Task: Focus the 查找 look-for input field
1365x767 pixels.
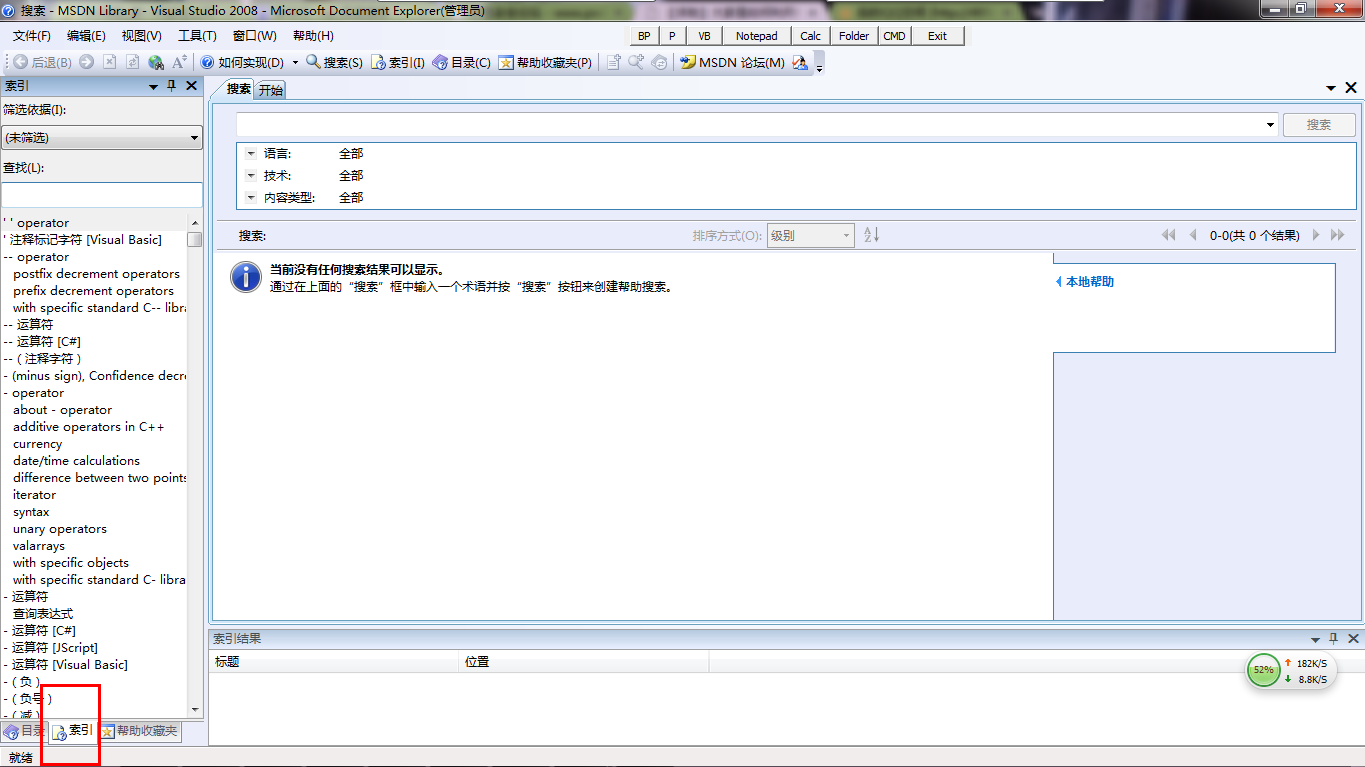Action: tap(102, 195)
